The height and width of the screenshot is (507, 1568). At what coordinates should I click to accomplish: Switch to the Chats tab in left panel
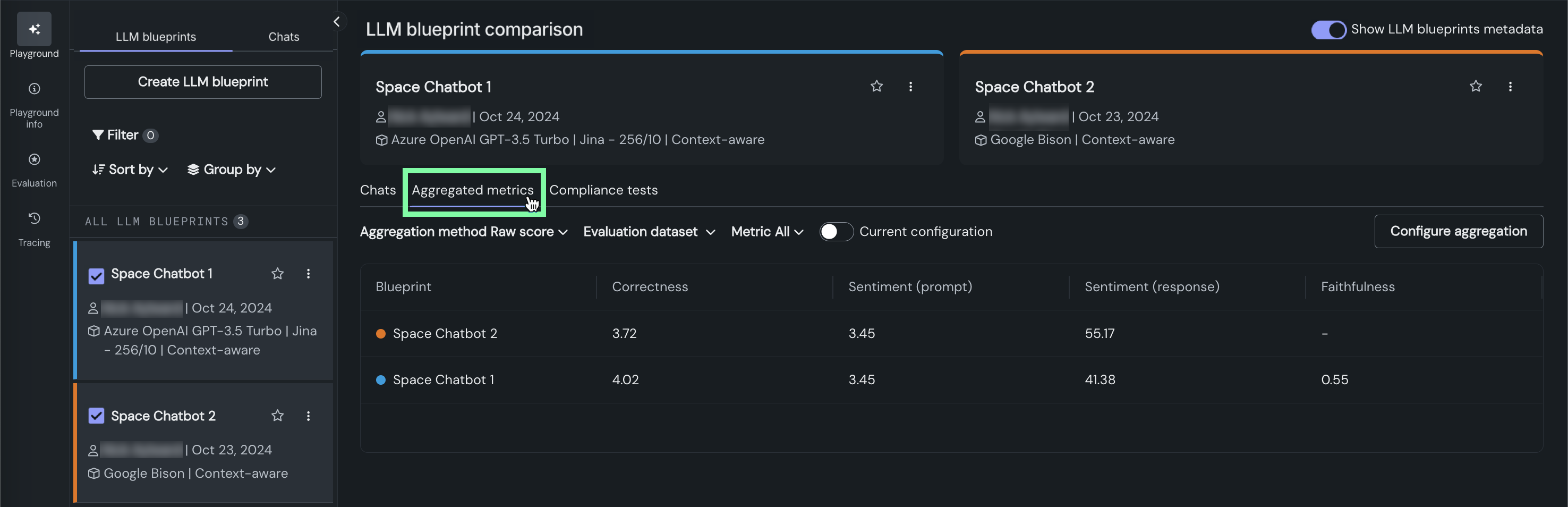coord(284,37)
